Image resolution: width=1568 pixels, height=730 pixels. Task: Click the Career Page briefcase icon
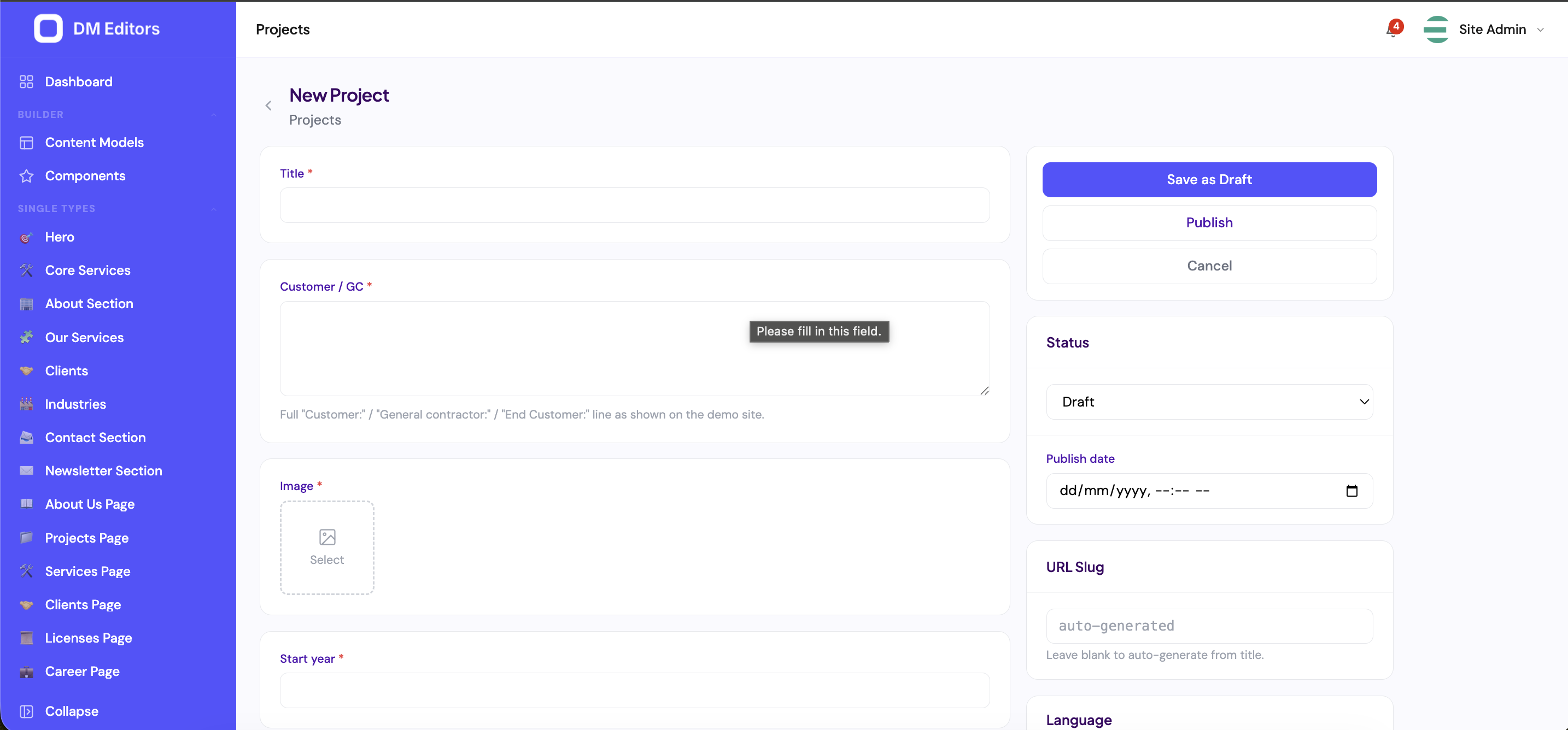click(26, 672)
